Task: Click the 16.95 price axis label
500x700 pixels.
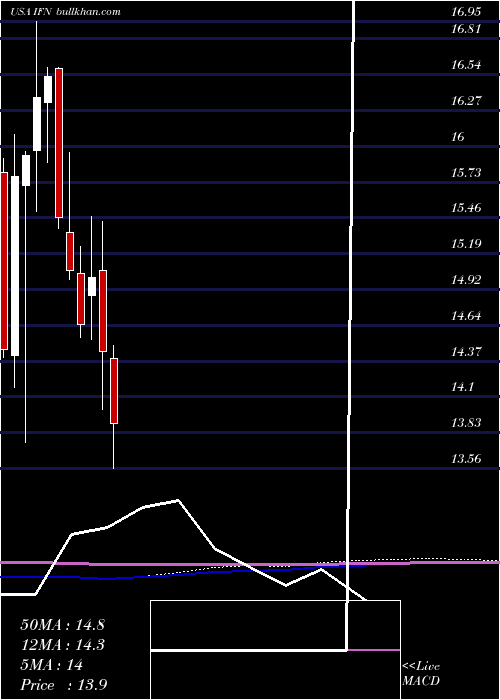Action: pos(466,12)
